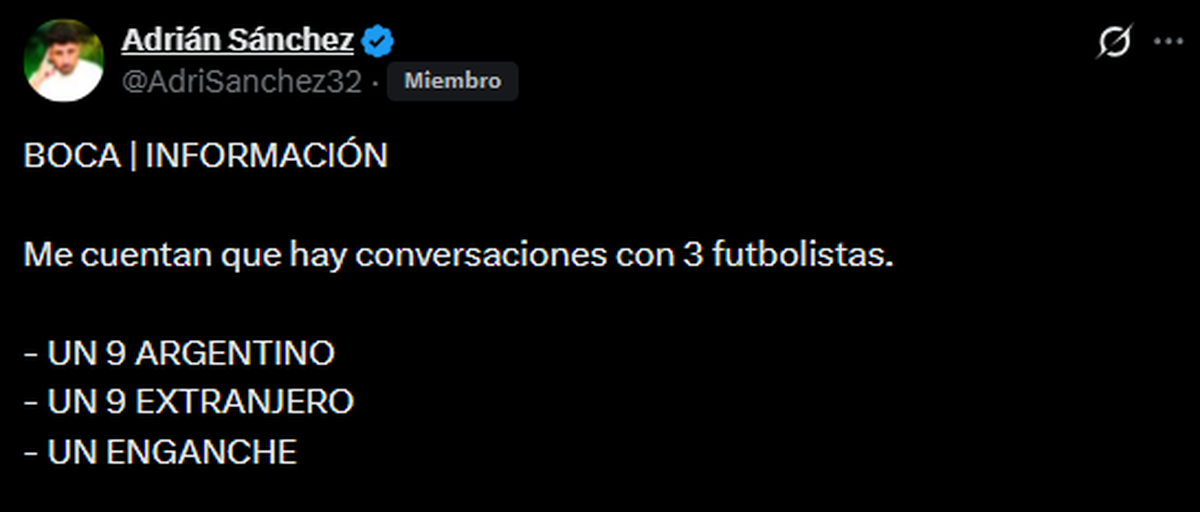Image resolution: width=1200 pixels, height=512 pixels.
Task: Click the @AdriSanchez32 handle
Action: click(241, 82)
